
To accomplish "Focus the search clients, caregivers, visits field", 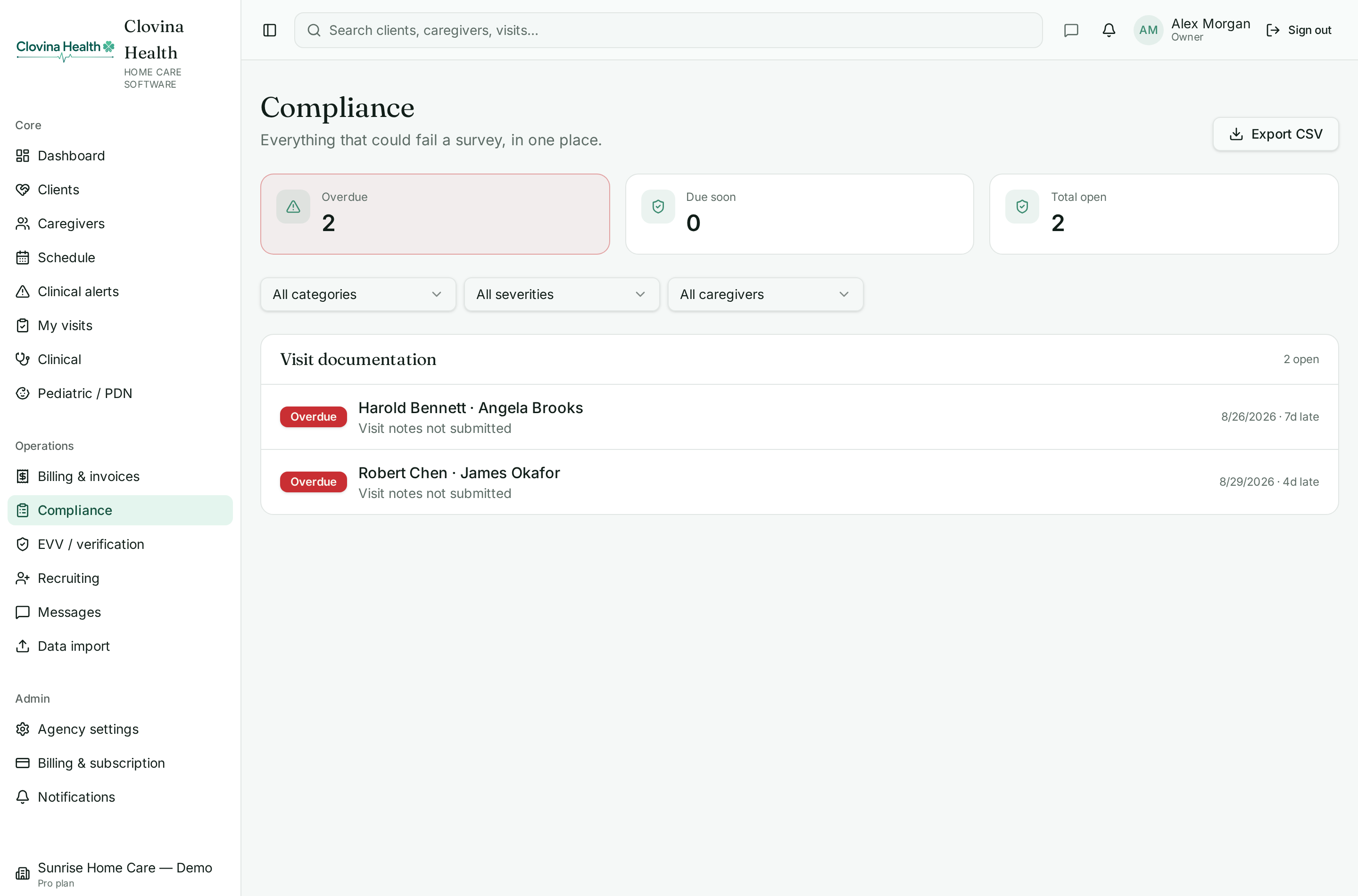I will tap(669, 30).
